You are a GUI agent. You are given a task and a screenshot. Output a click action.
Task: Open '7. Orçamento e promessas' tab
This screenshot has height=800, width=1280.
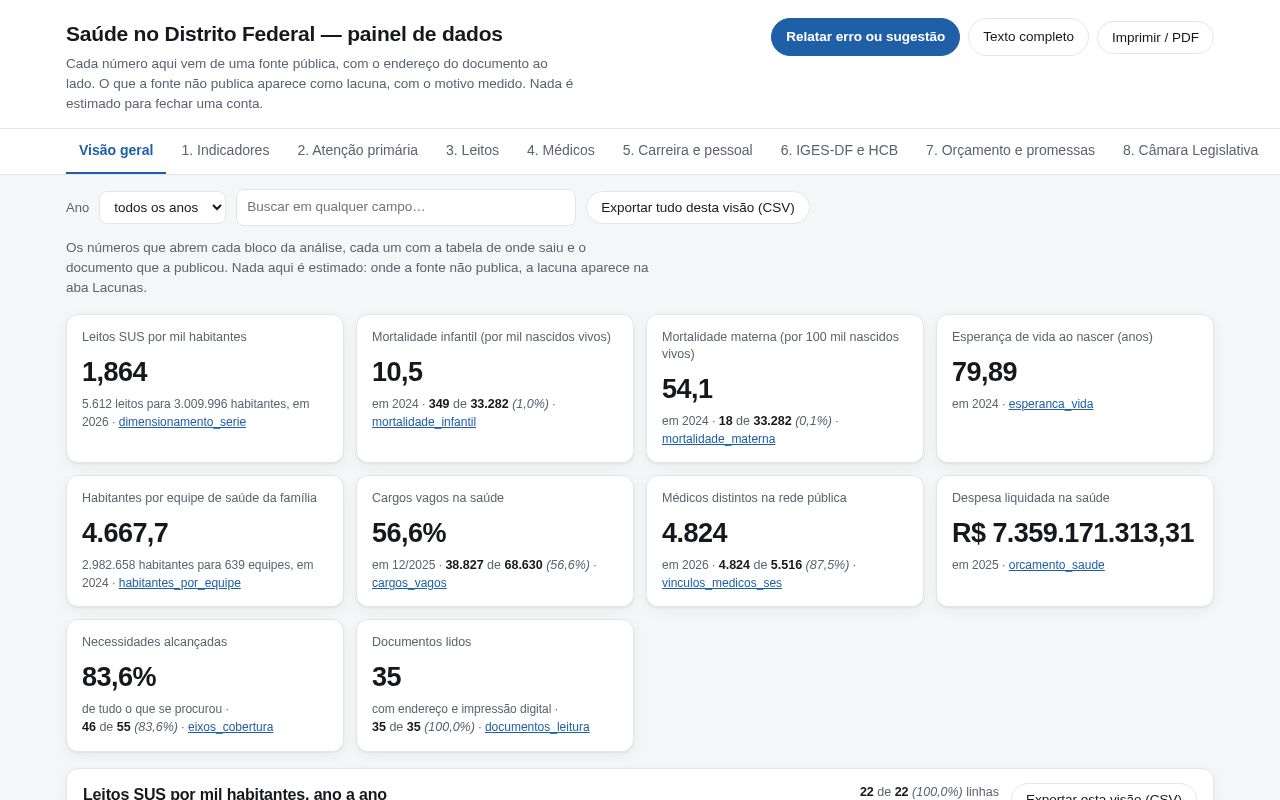point(1010,150)
